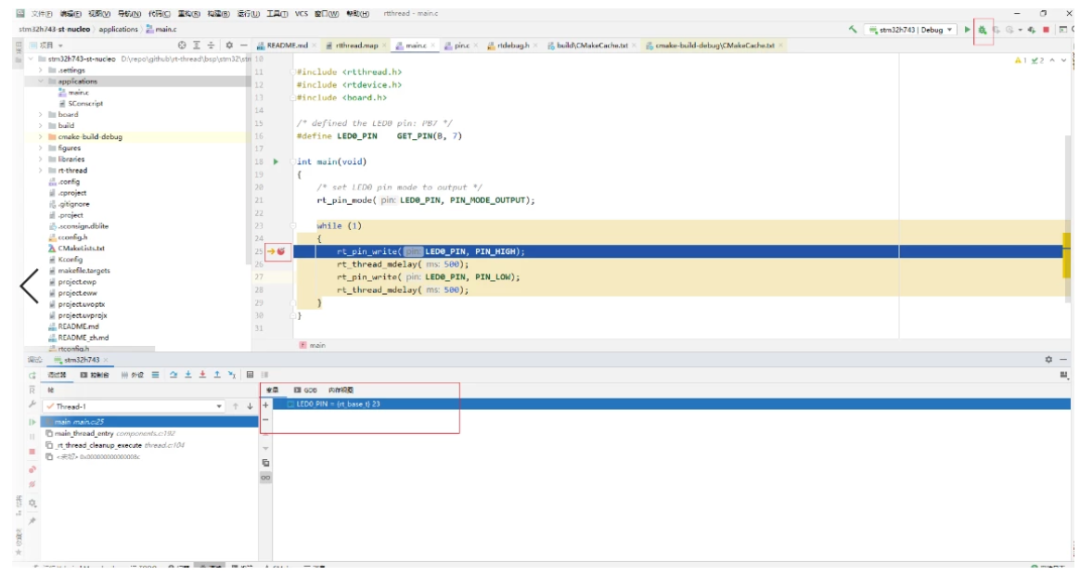Run the stm32h743 configuration

tap(968, 30)
